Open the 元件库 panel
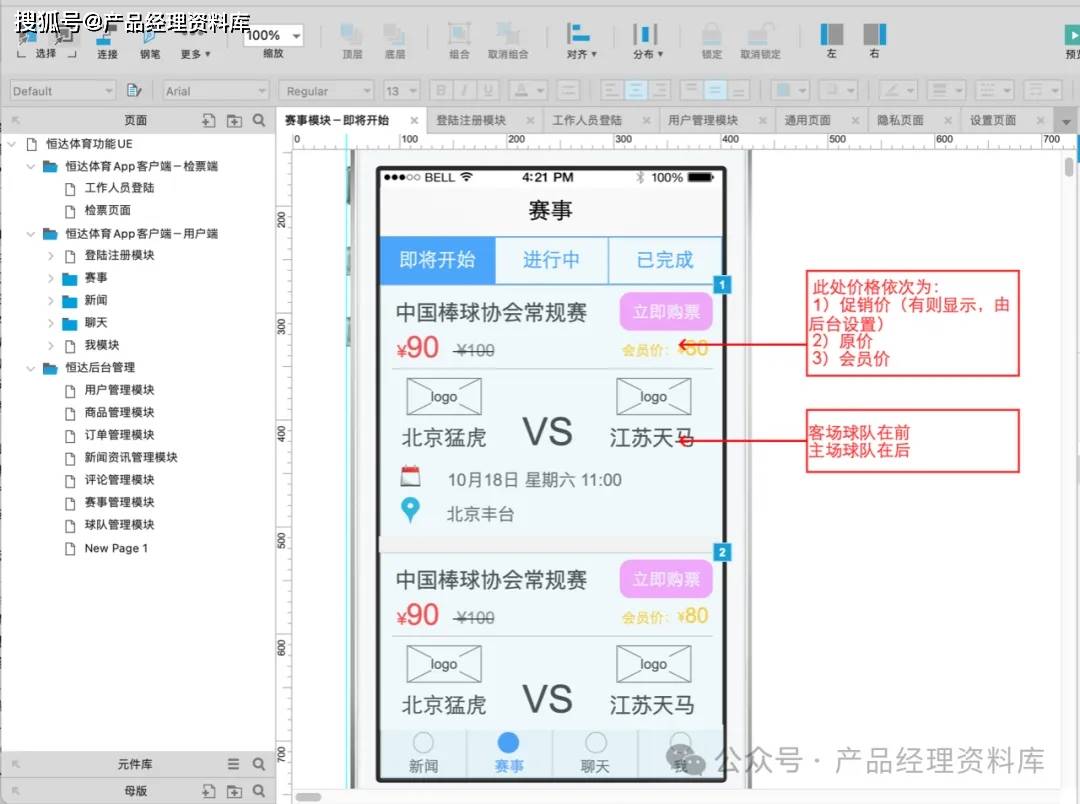Screen dimensions: 1080x804 click(x=135, y=764)
